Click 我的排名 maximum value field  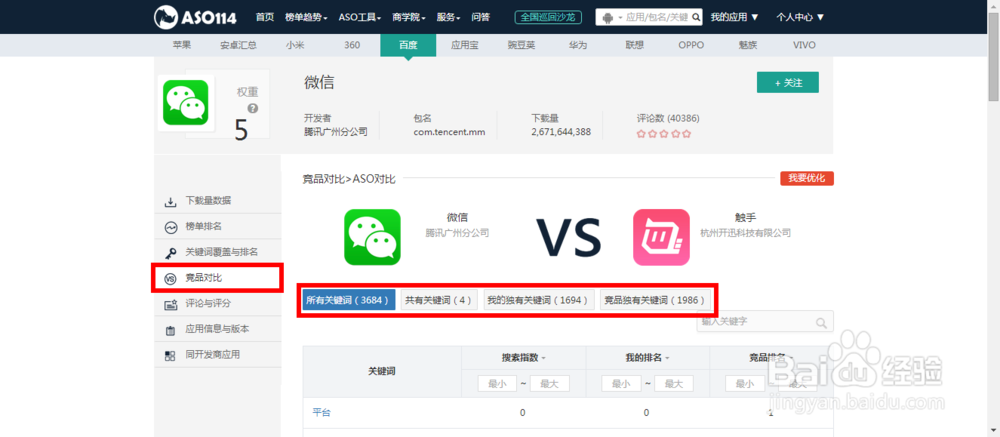coord(673,384)
